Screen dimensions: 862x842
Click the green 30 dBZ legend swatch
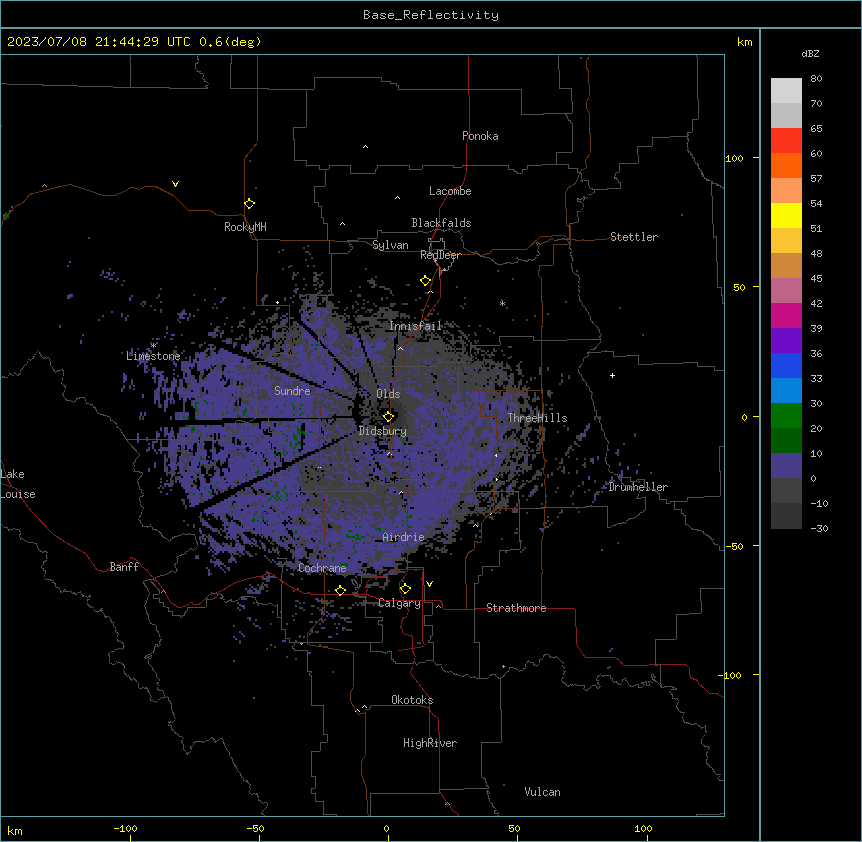[786, 416]
